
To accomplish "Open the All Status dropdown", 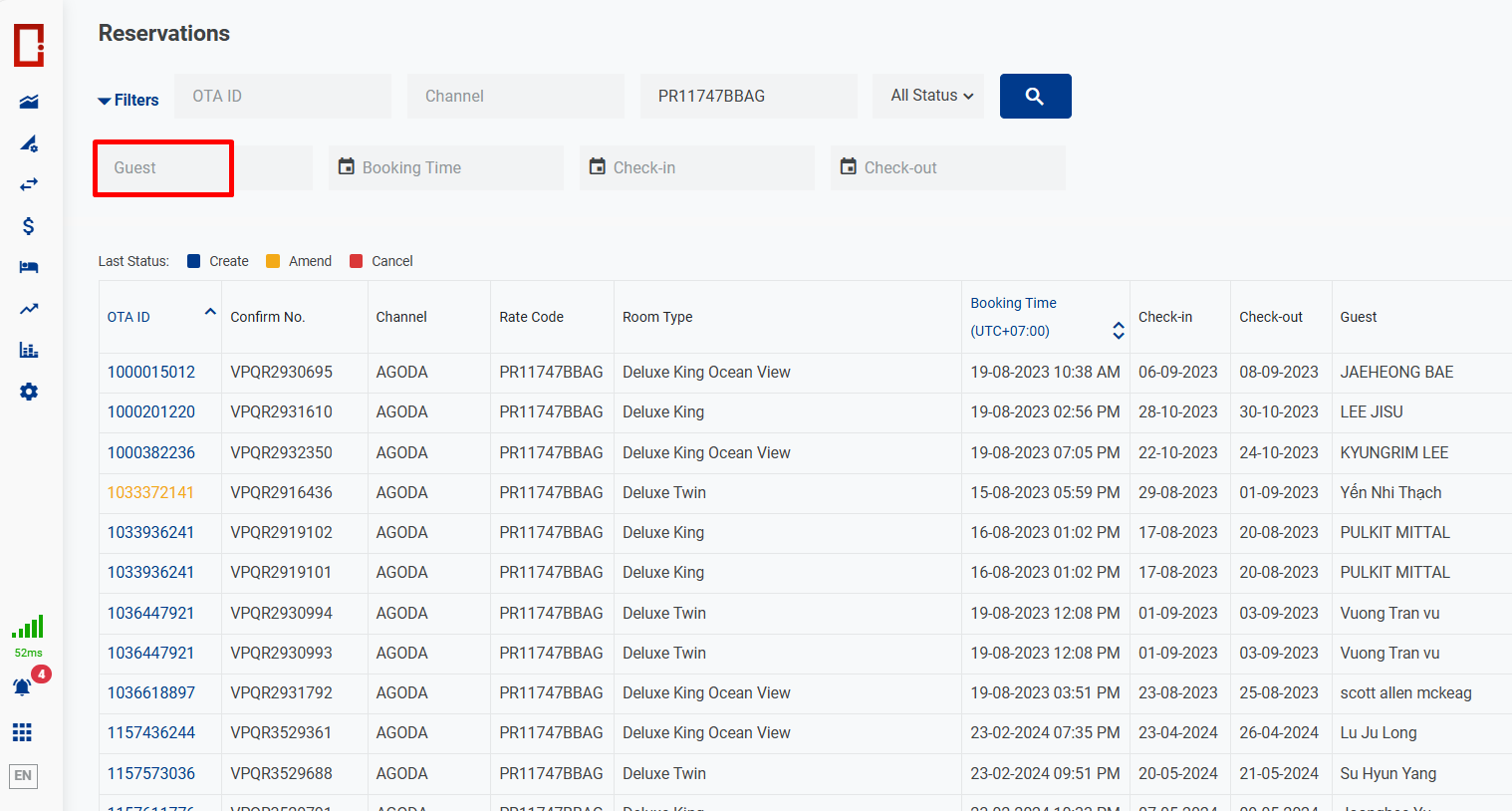I will pyautogui.click(x=930, y=97).
